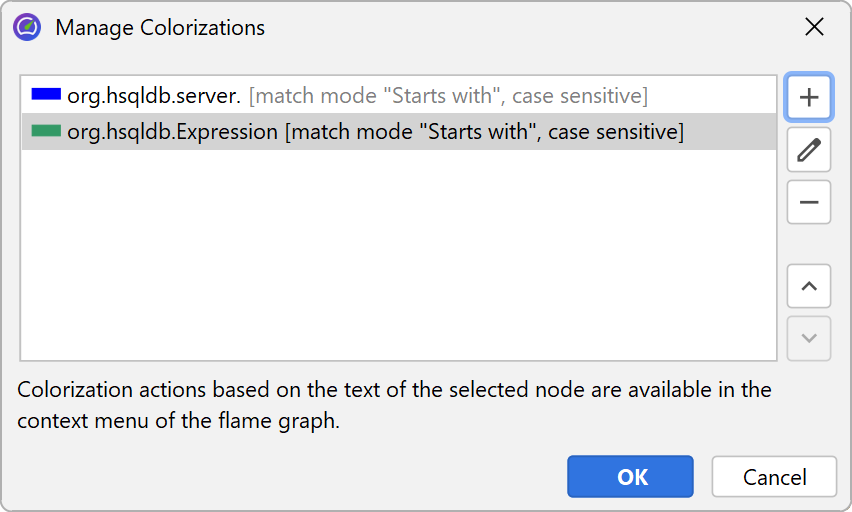
Task: Click the green swatch for org.hsqldb.Expression
Action: 46,131
